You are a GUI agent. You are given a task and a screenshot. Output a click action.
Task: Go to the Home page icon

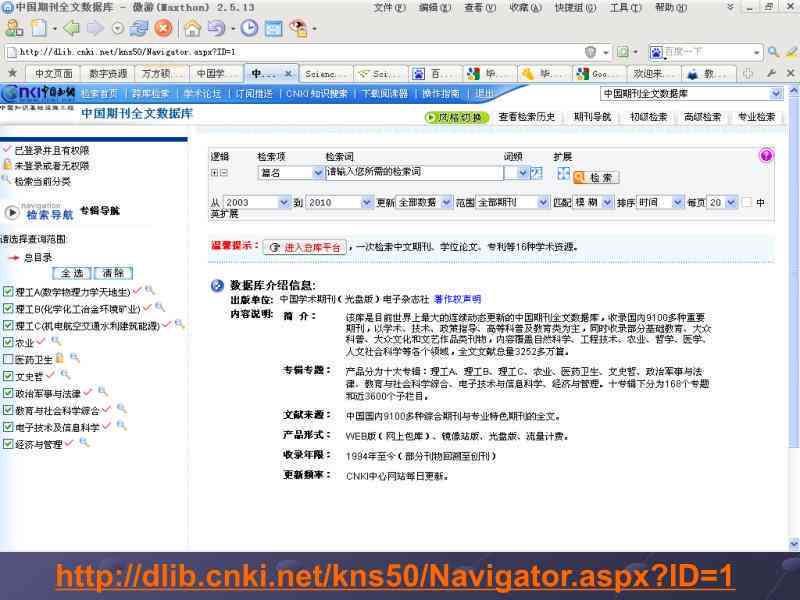click(x=192, y=29)
